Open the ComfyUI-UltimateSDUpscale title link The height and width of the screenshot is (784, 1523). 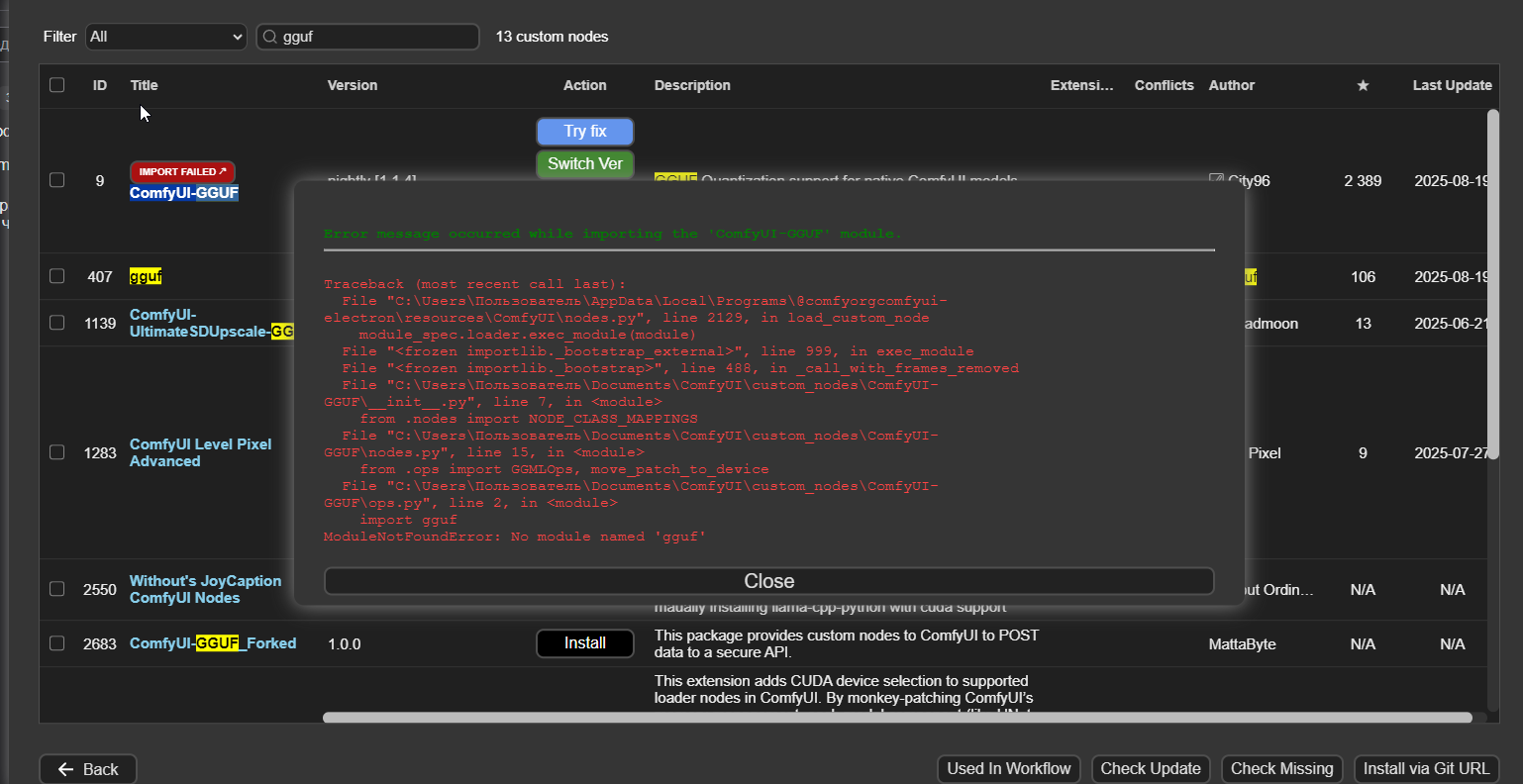tap(211, 323)
